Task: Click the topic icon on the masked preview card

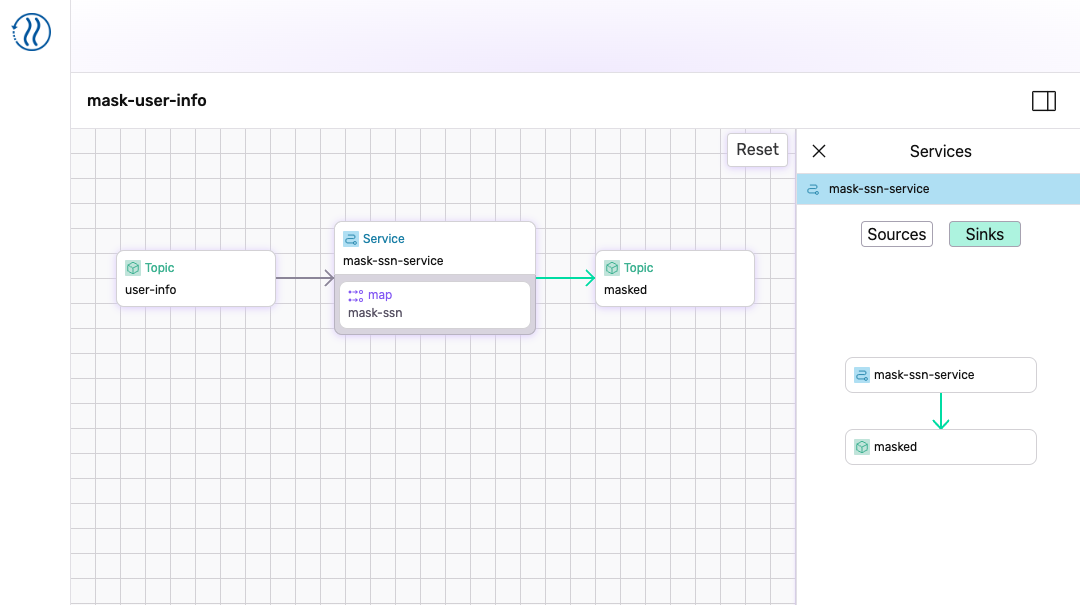Action: [x=861, y=447]
